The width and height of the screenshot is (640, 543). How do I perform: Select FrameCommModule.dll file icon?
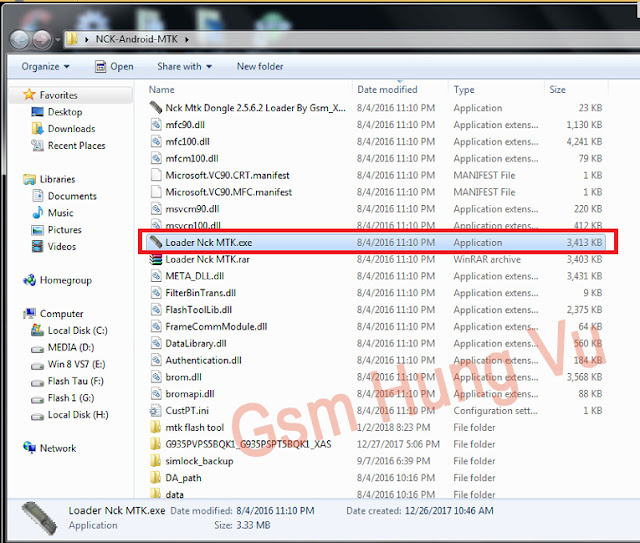[x=156, y=327]
